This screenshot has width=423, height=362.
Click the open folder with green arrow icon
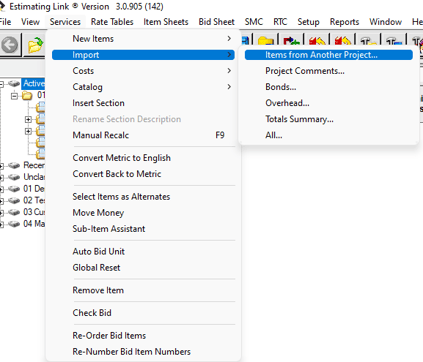click(35, 45)
